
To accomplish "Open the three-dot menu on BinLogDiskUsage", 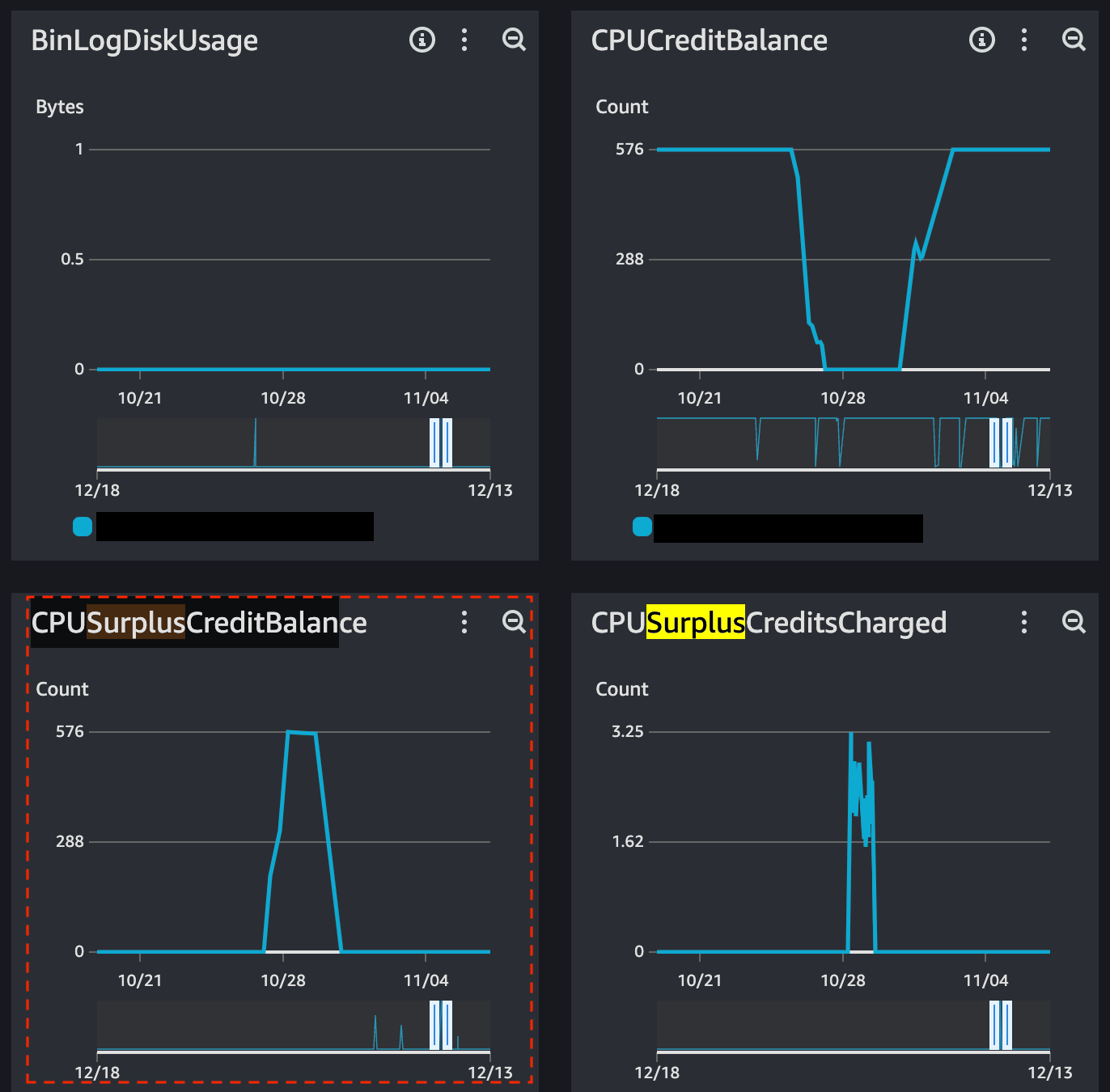I will tap(464, 40).
